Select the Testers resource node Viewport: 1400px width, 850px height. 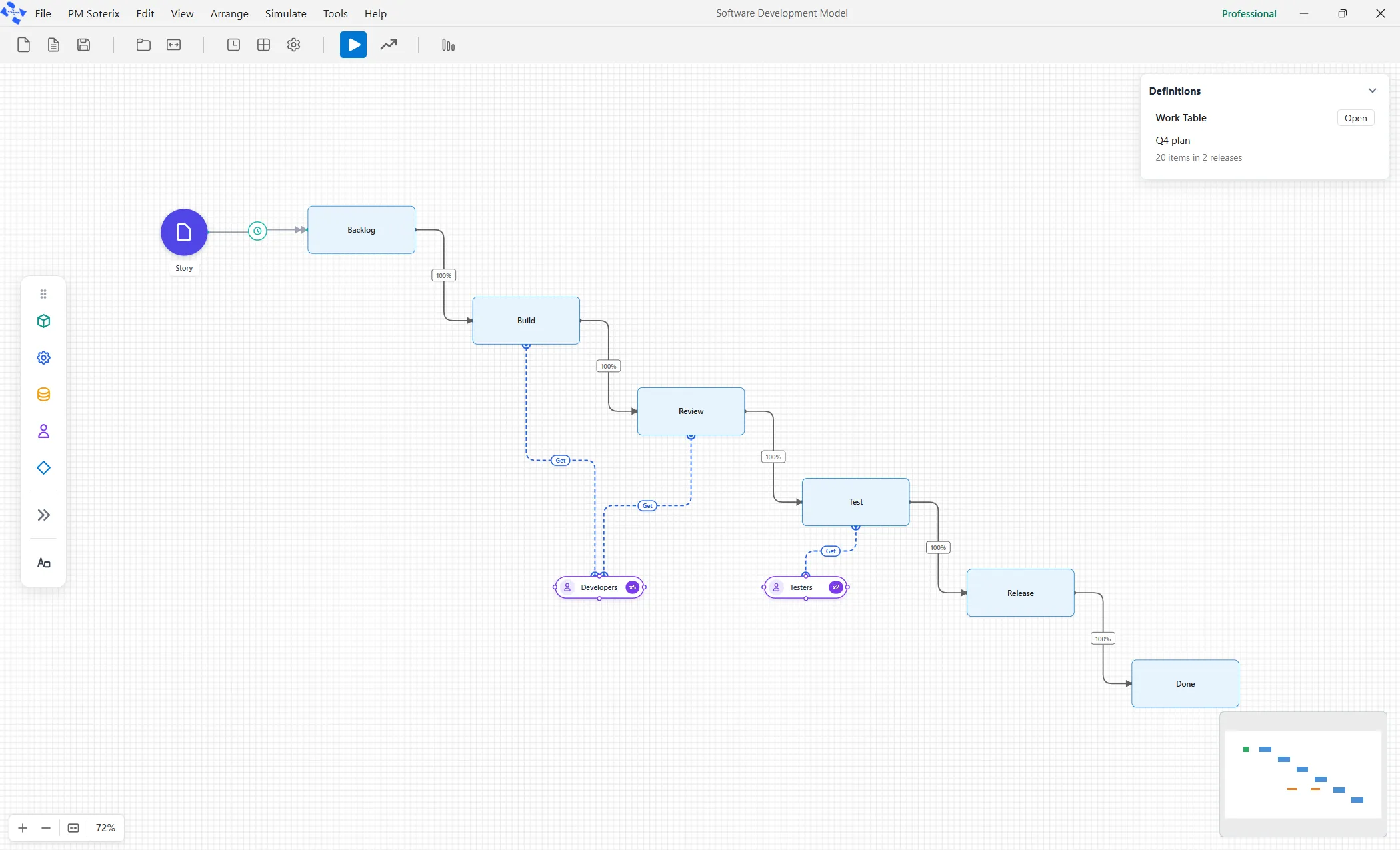[805, 587]
